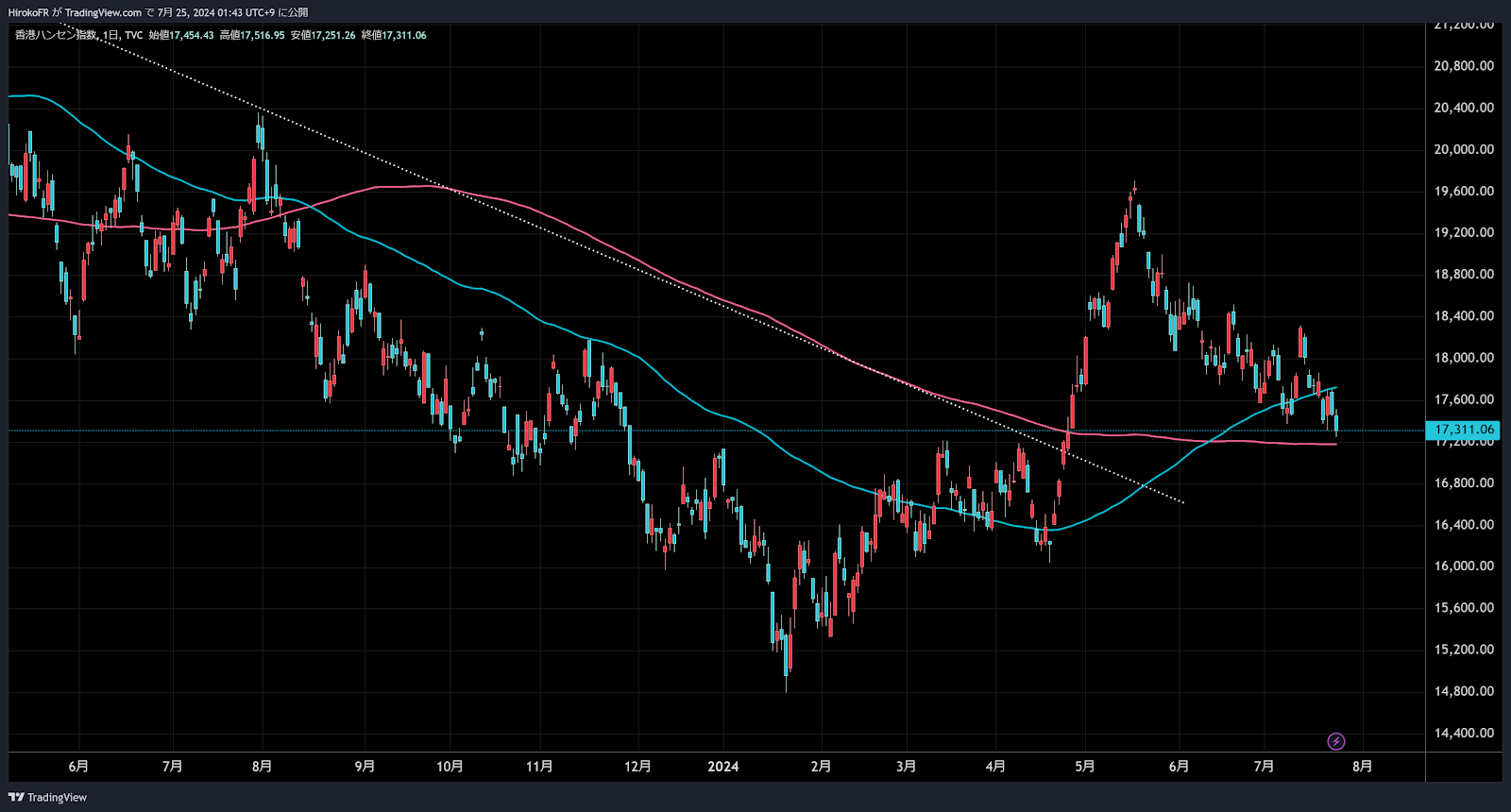The height and width of the screenshot is (812, 1511).
Task: Click the TradingView.com text in the header
Action: click(x=103, y=12)
